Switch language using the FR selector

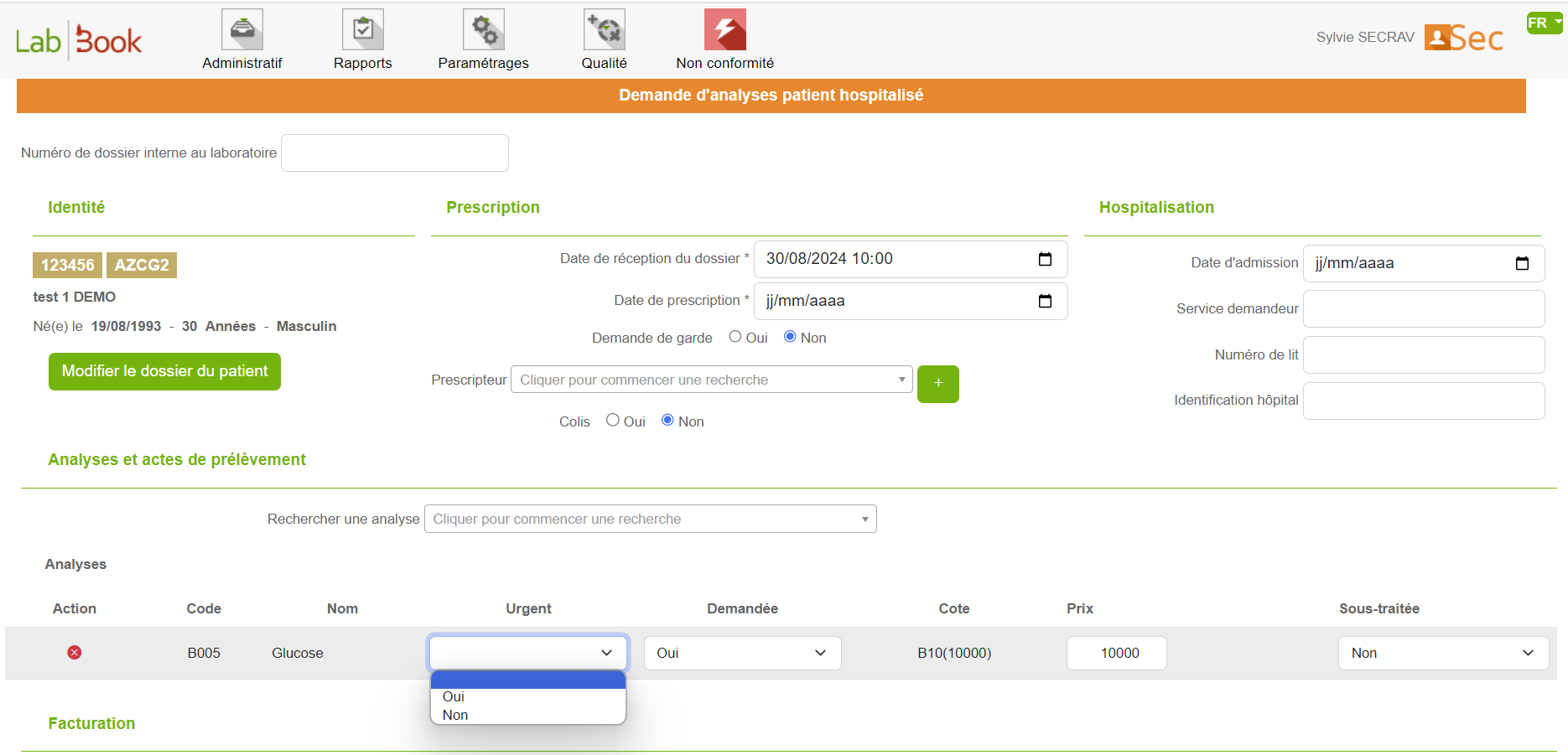[x=1544, y=23]
